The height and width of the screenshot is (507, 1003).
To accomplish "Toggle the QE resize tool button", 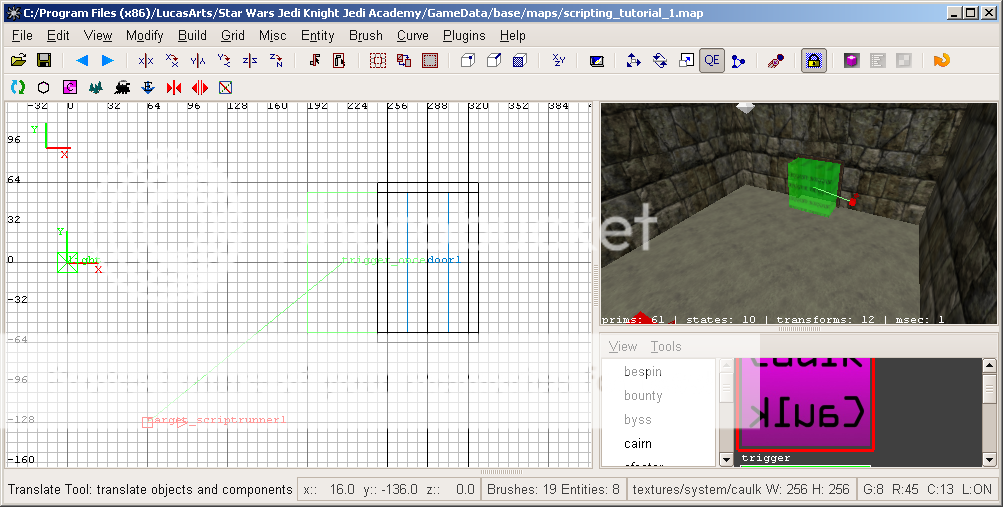I will tap(712, 61).
